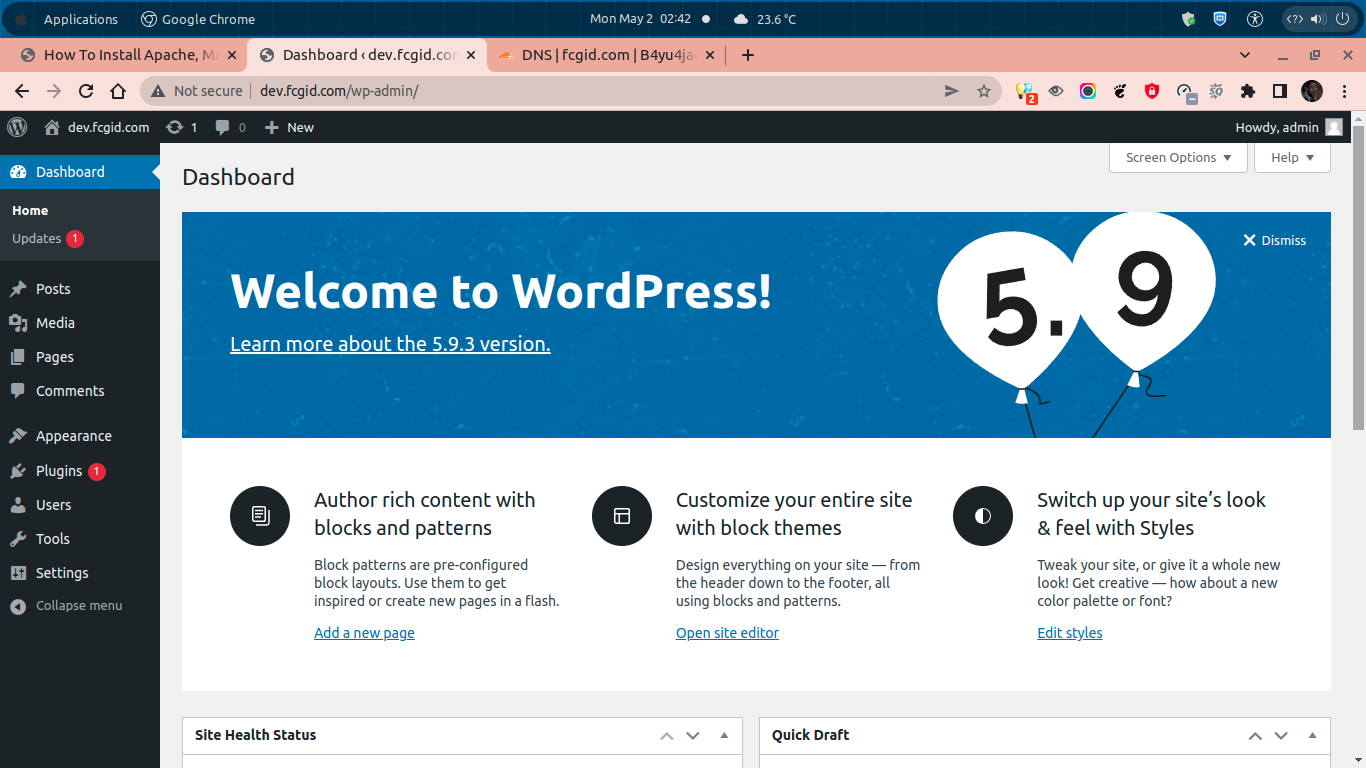Viewport: 1366px width, 768px height.
Task: Open the Howdy, admin profile menu
Action: 1289,127
